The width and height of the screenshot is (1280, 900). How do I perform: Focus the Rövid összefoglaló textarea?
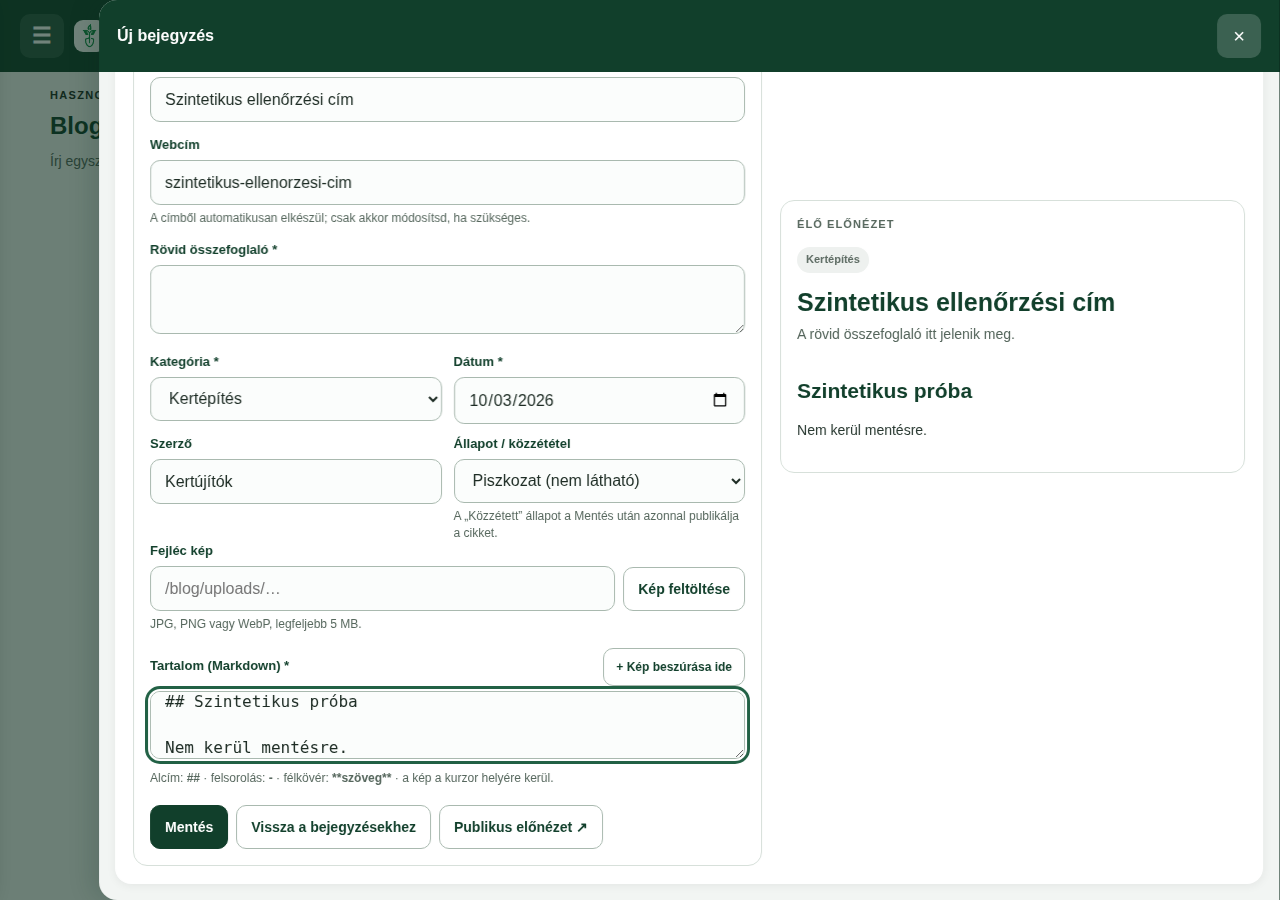pyautogui.click(x=447, y=299)
